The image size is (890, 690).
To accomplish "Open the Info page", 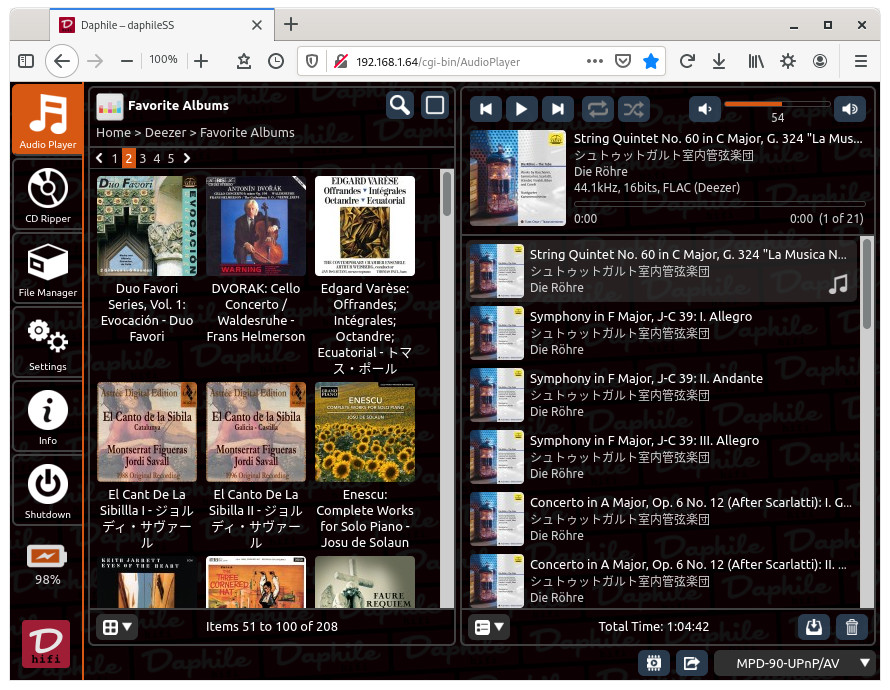I will click(48, 418).
